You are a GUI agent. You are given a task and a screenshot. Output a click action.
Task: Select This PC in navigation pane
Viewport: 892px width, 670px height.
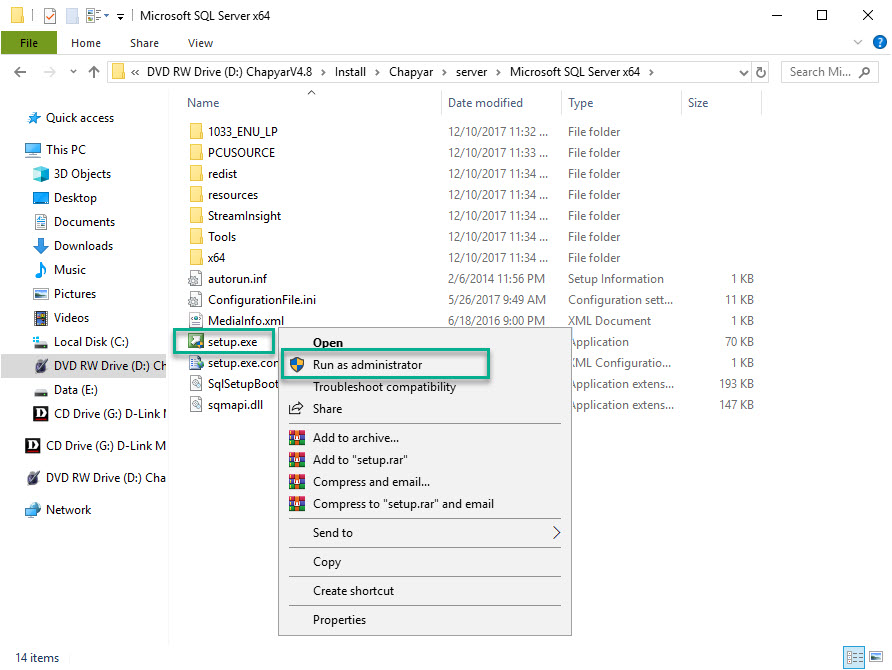pyautogui.click(x=66, y=150)
